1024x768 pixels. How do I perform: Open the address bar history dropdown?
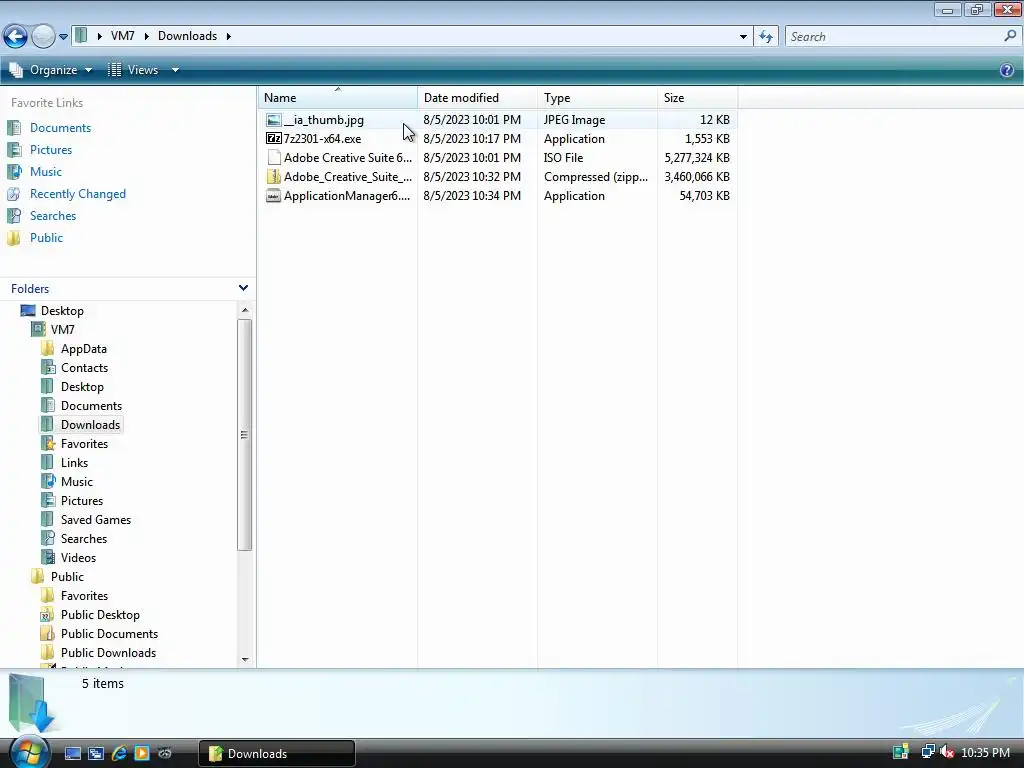pos(743,37)
